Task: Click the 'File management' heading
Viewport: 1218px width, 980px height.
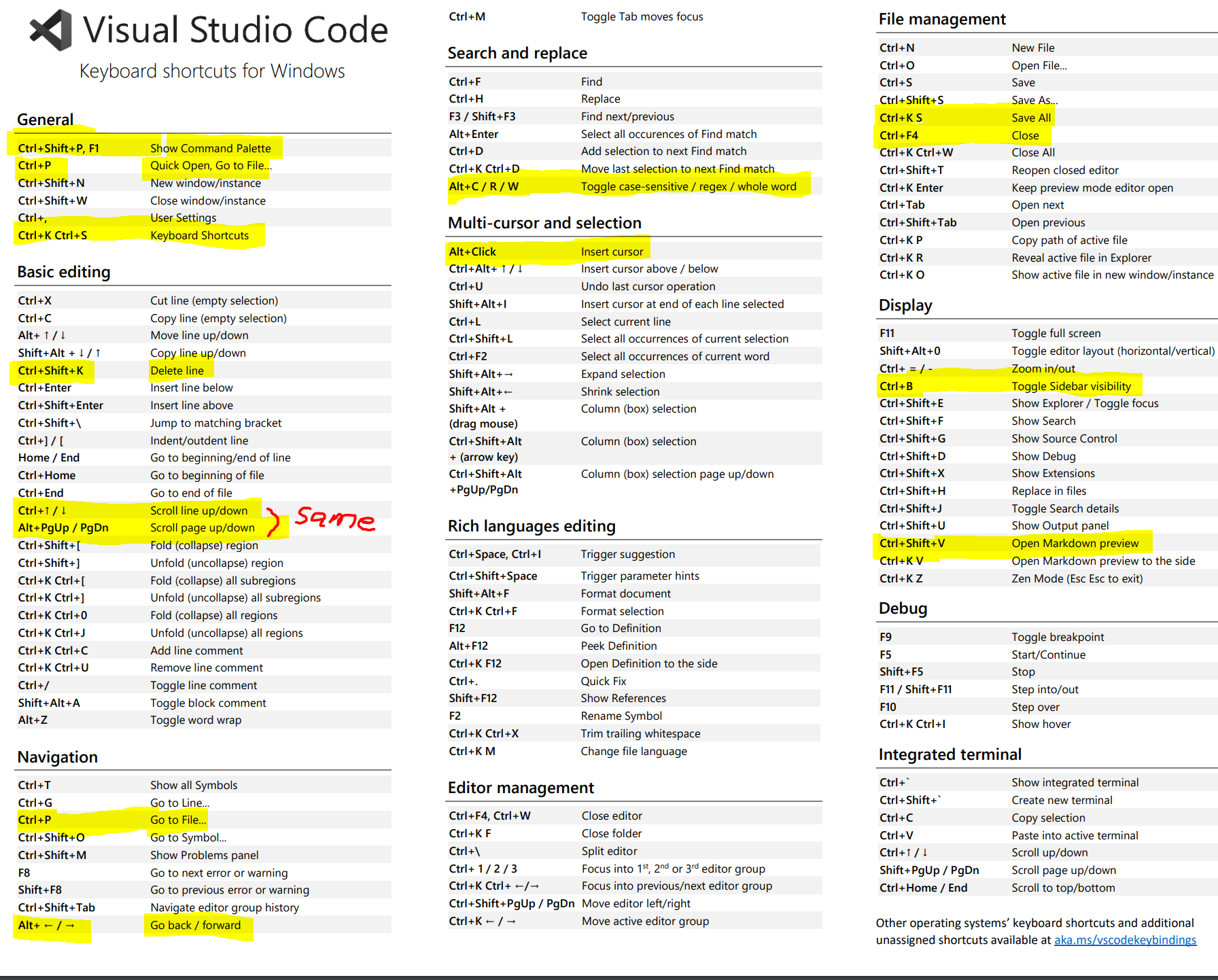Action: coord(942,19)
